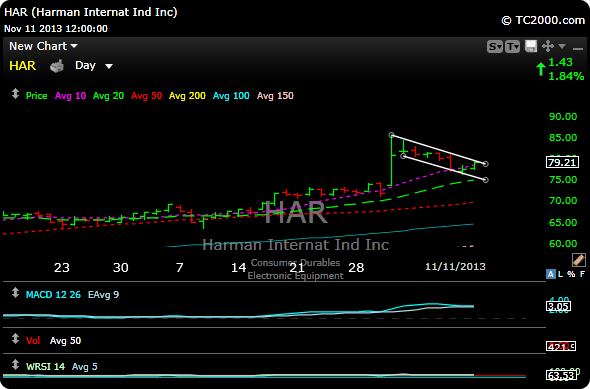Open the gray arrow menu beside move icon

pyautogui.click(x=562, y=46)
